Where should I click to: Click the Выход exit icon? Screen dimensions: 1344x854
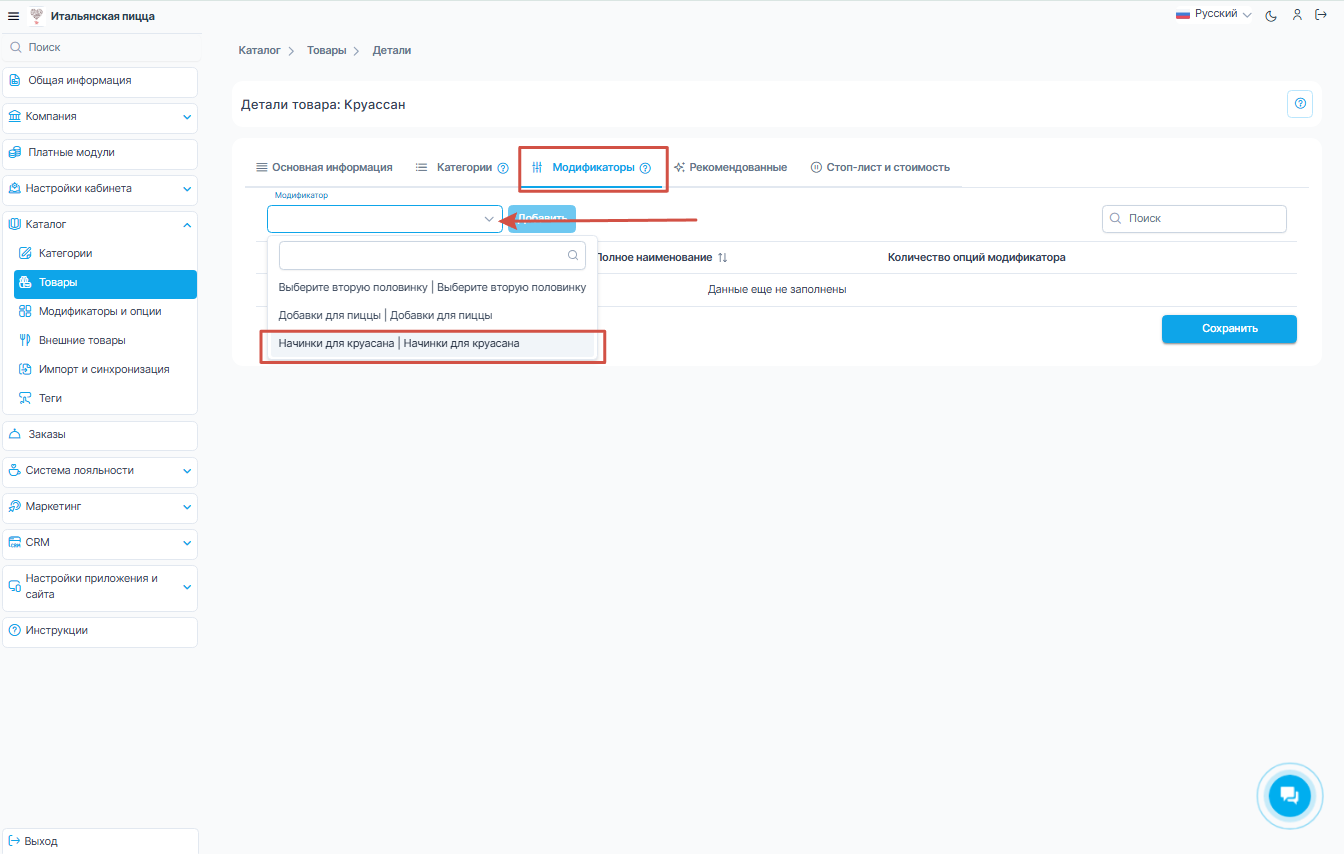(15, 841)
